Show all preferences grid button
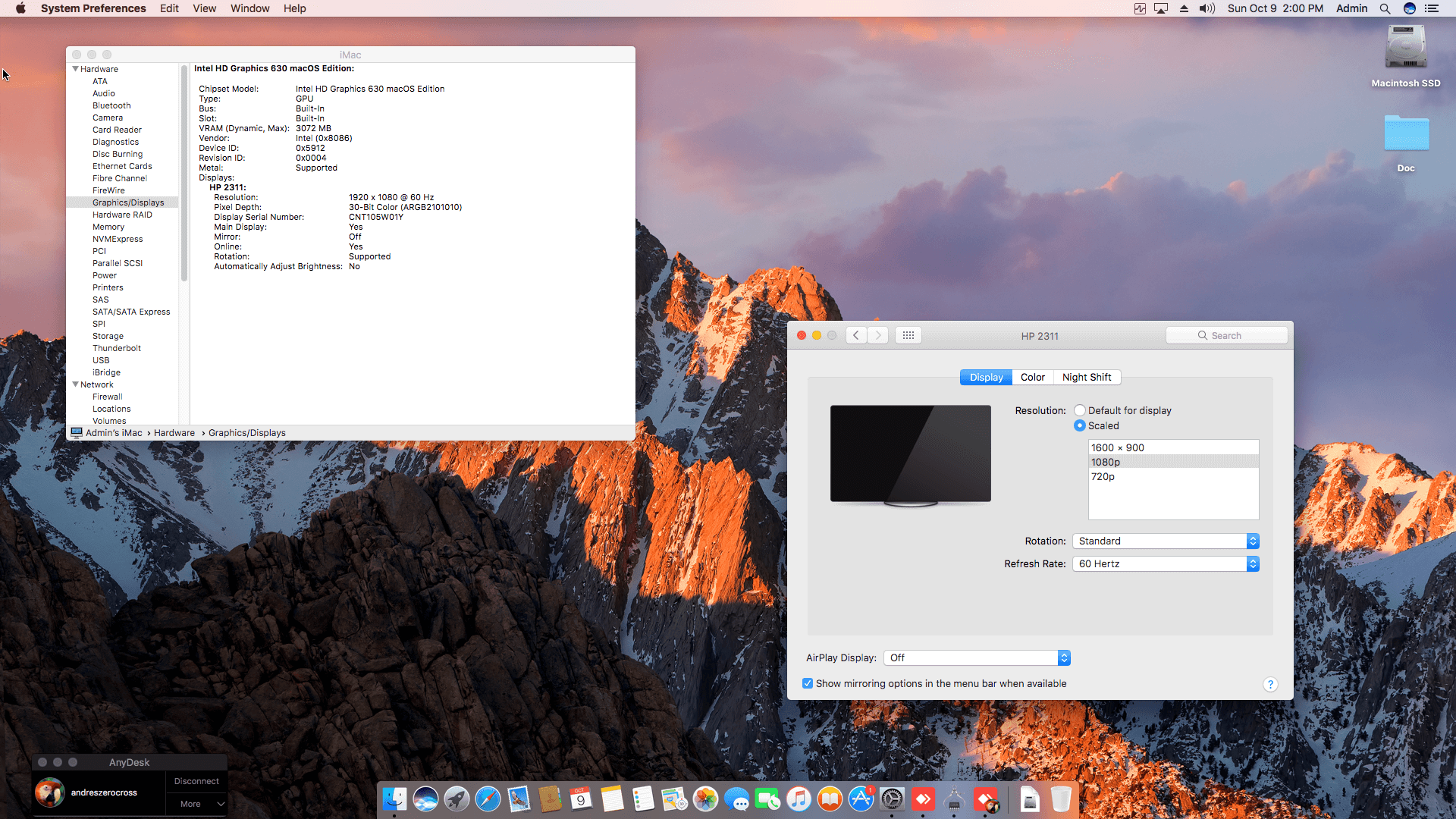This screenshot has width=1456, height=819. pyautogui.click(x=908, y=335)
